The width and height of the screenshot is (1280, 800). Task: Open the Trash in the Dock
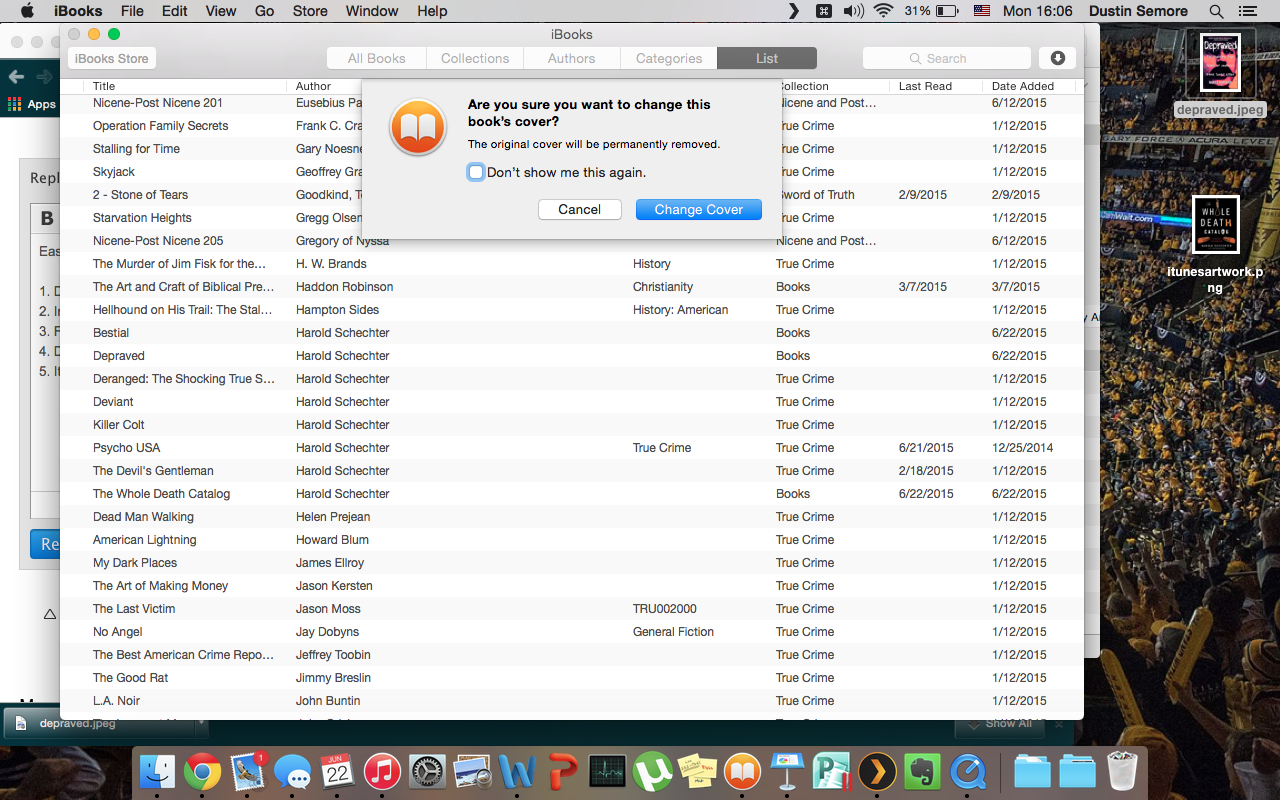click(x=1122, y=772)
